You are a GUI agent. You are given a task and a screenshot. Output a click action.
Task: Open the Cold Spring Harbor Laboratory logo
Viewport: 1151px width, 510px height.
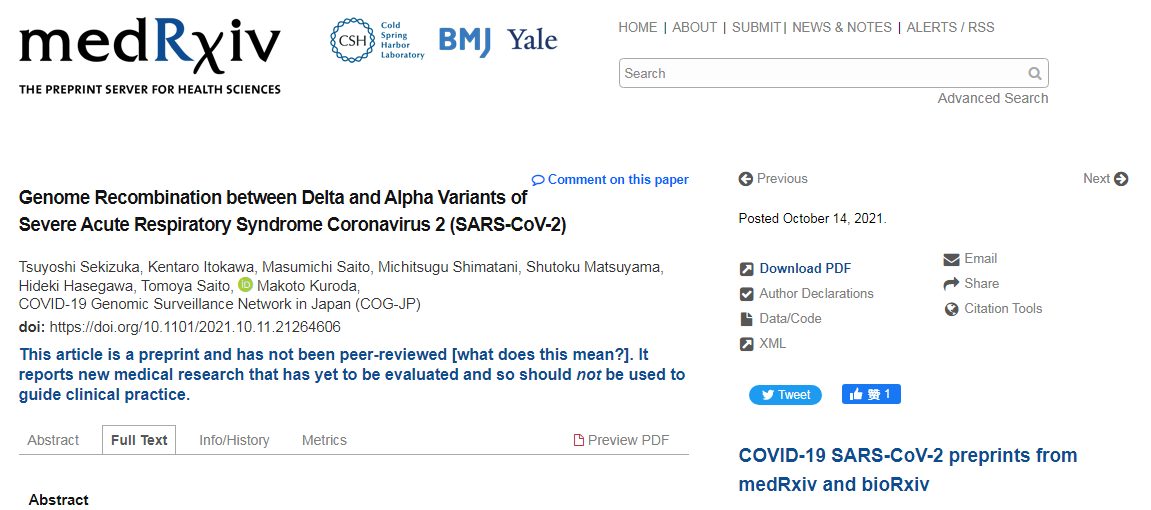(x=377, y=40)
